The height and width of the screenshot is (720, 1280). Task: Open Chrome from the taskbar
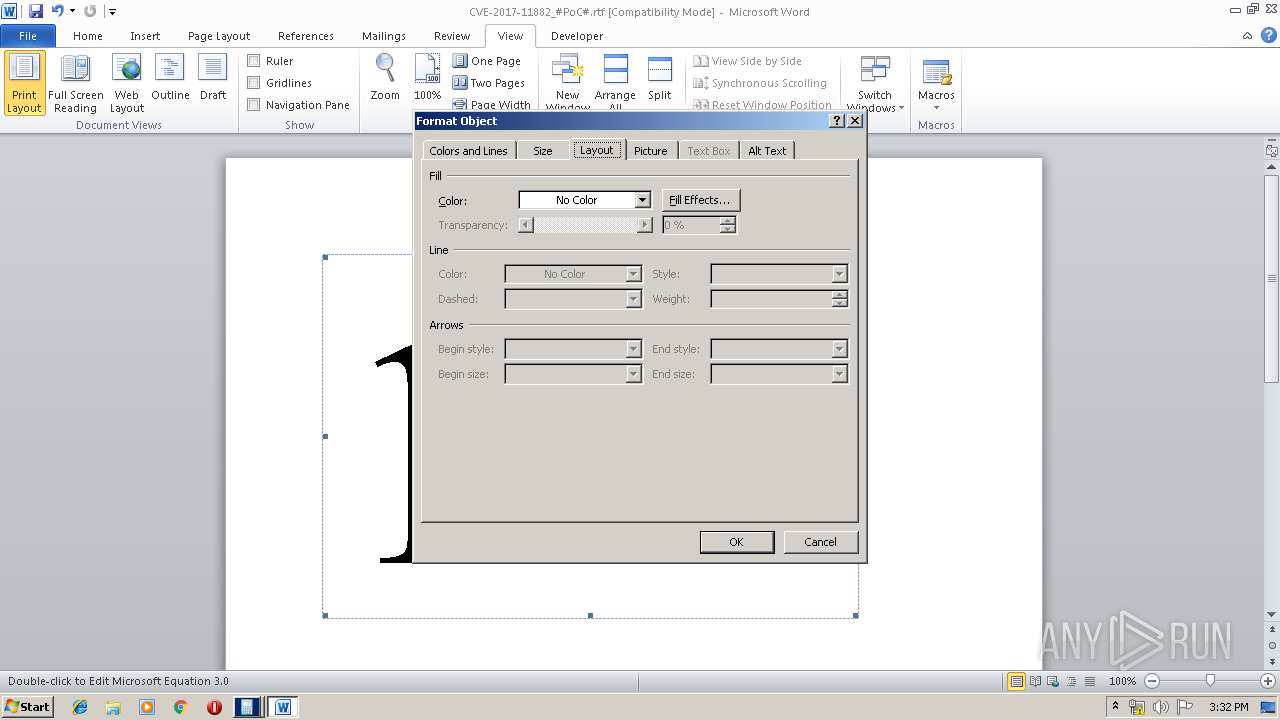click(181, 707)
